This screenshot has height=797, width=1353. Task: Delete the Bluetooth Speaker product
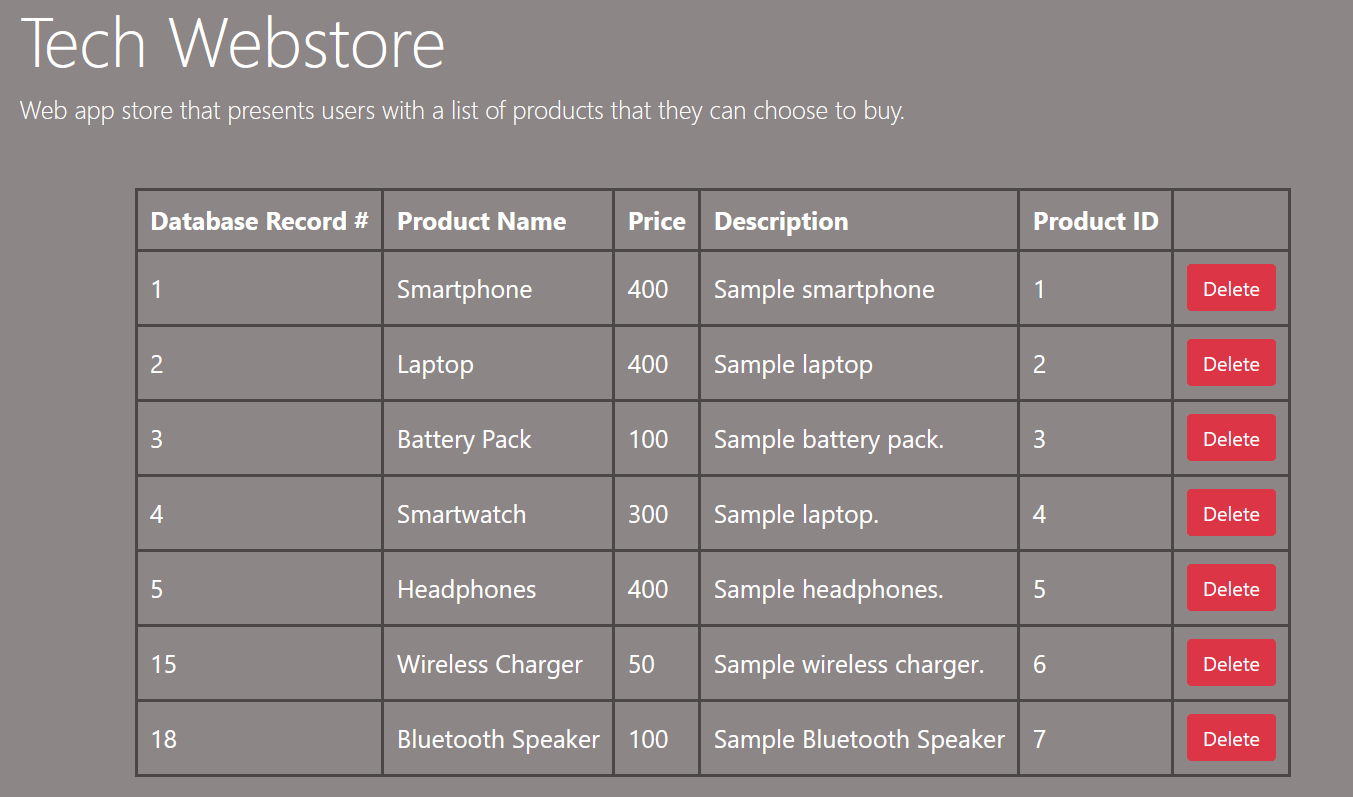coord(1230,738)
